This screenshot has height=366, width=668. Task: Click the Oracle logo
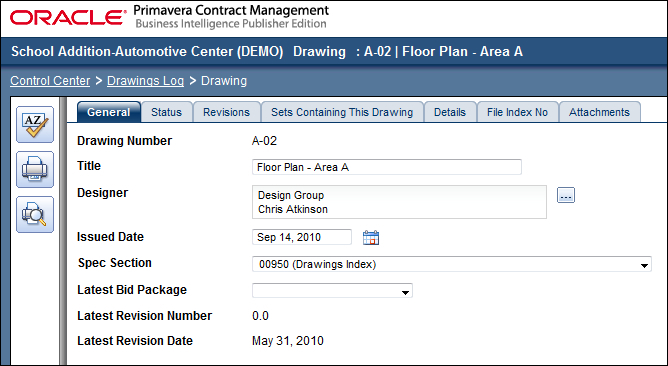click(x=66, y=17)
